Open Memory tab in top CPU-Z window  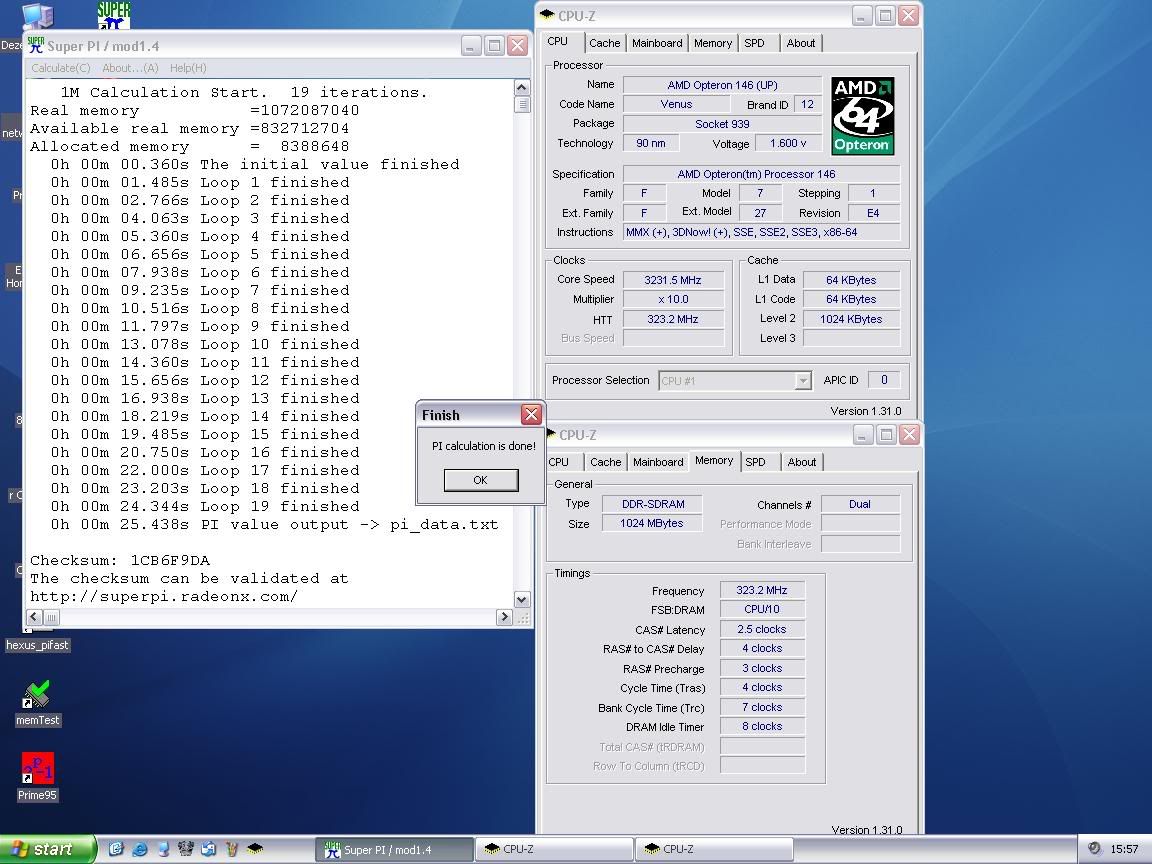point(713,43)
